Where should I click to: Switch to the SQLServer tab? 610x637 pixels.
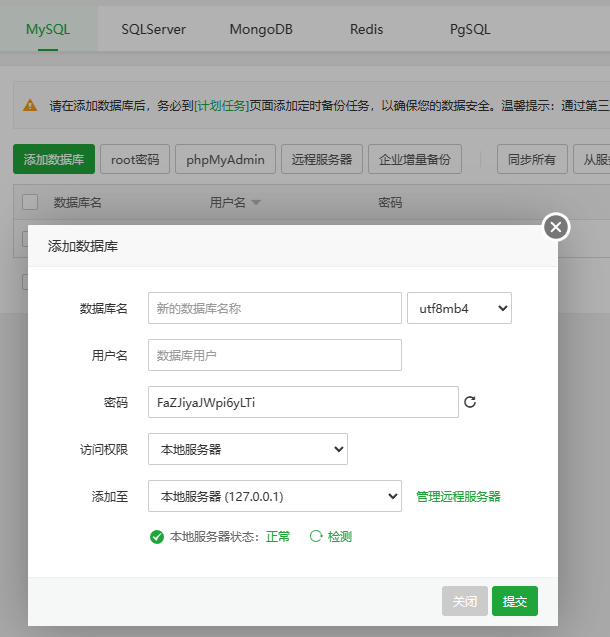pos(154,29)
